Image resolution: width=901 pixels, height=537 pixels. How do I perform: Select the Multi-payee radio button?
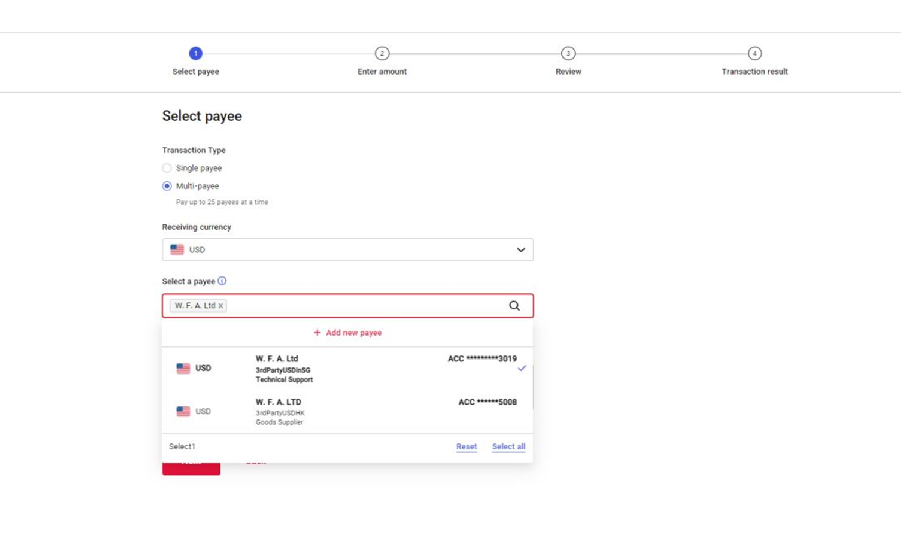coord(167,186)
